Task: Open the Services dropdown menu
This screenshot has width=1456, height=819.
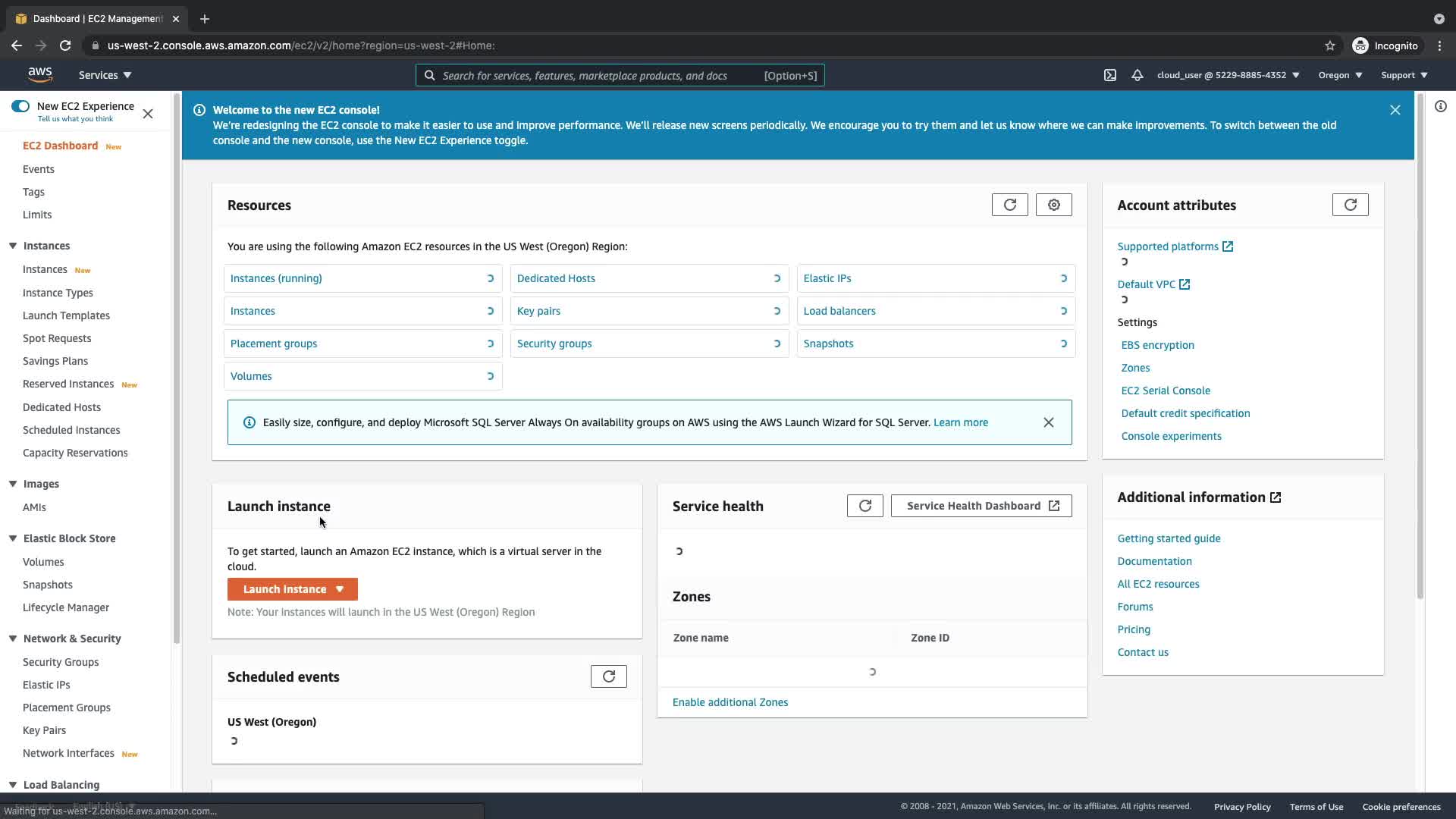Action: coord(105,75)
